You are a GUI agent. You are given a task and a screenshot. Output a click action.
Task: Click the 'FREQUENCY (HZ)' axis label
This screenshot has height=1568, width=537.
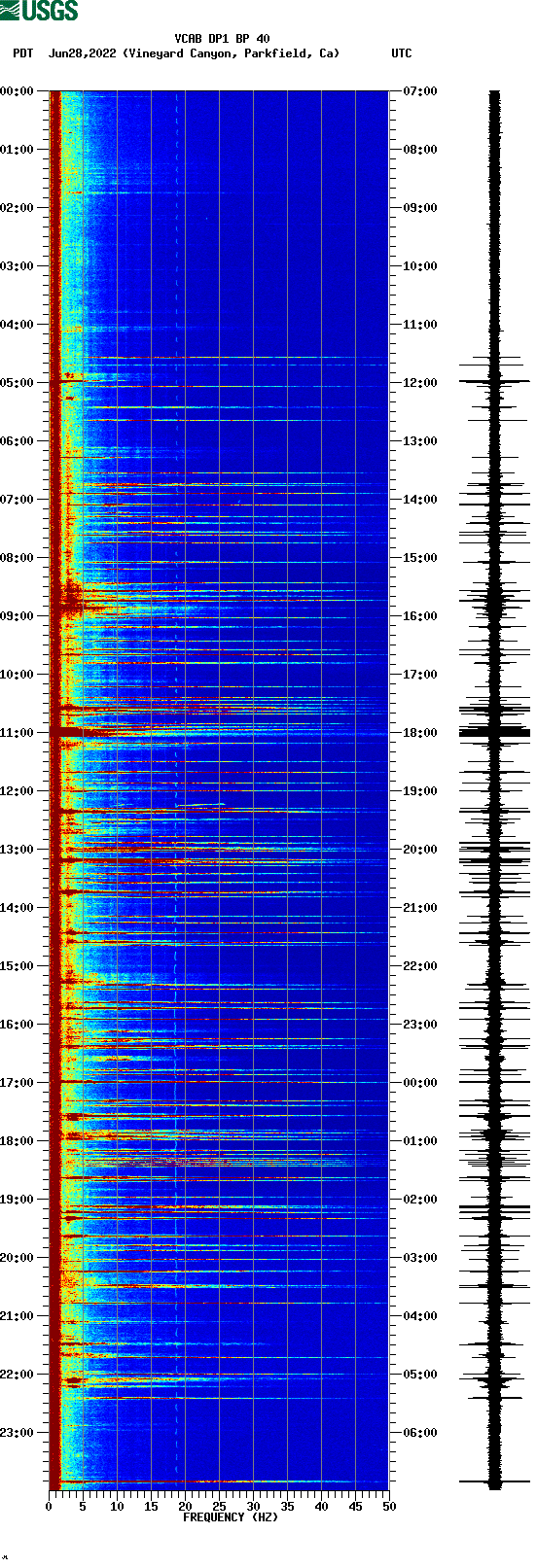(231, 1517)
